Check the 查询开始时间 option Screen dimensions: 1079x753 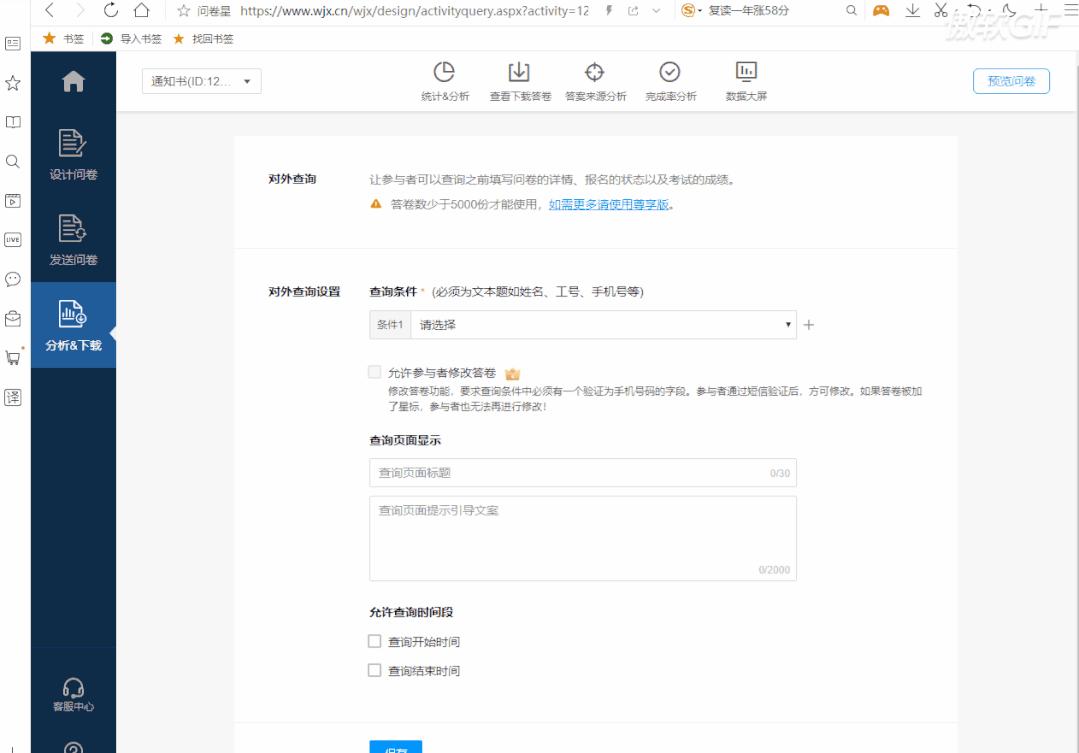375,641
